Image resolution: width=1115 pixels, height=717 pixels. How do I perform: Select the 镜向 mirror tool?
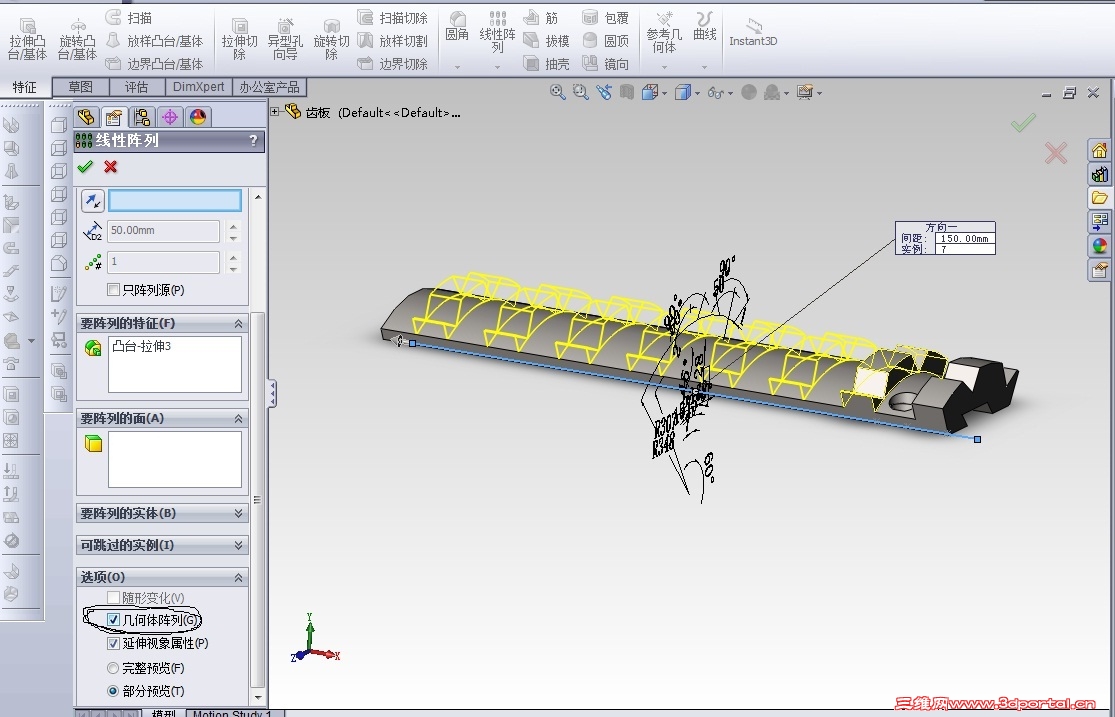pyautogui.click(x=605, y=63)
